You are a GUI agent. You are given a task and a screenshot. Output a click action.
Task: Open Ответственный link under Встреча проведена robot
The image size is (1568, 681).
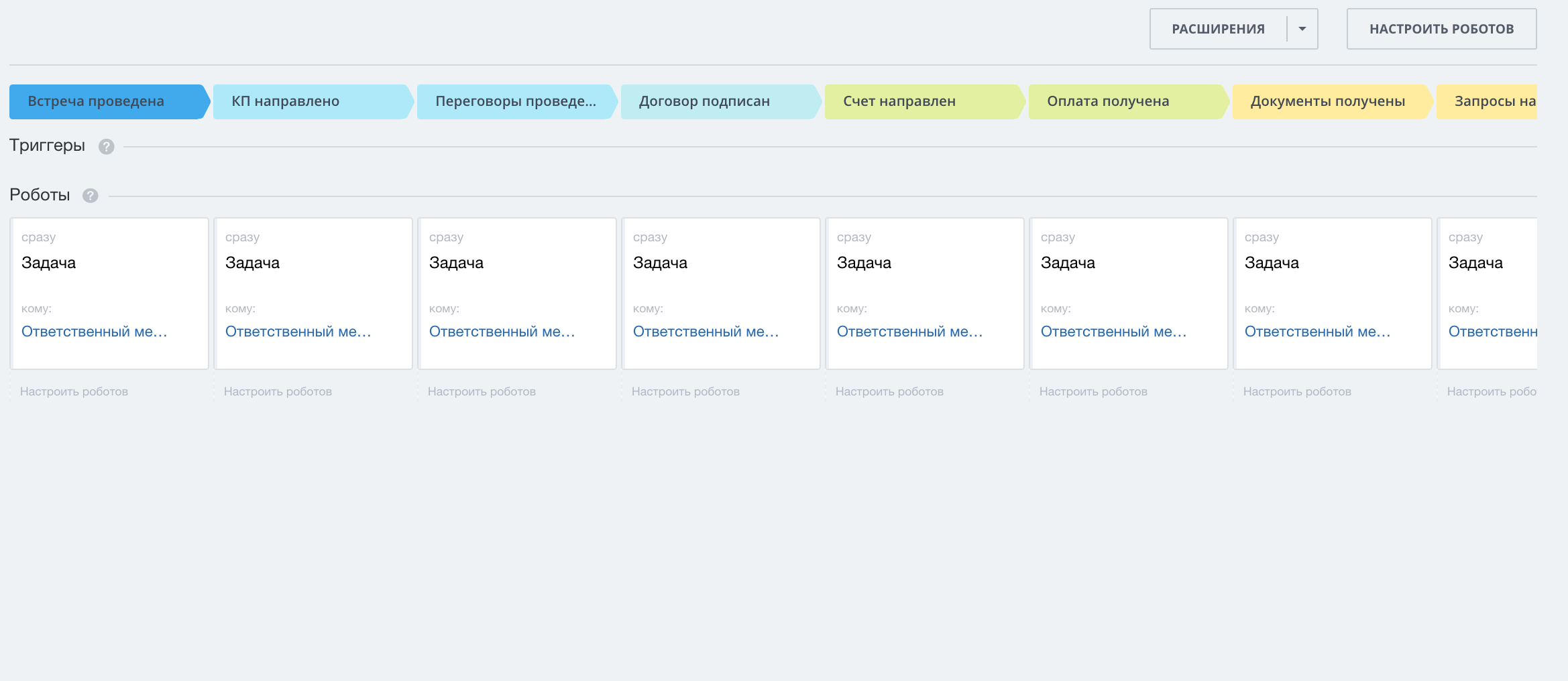[x=94, y=332]
